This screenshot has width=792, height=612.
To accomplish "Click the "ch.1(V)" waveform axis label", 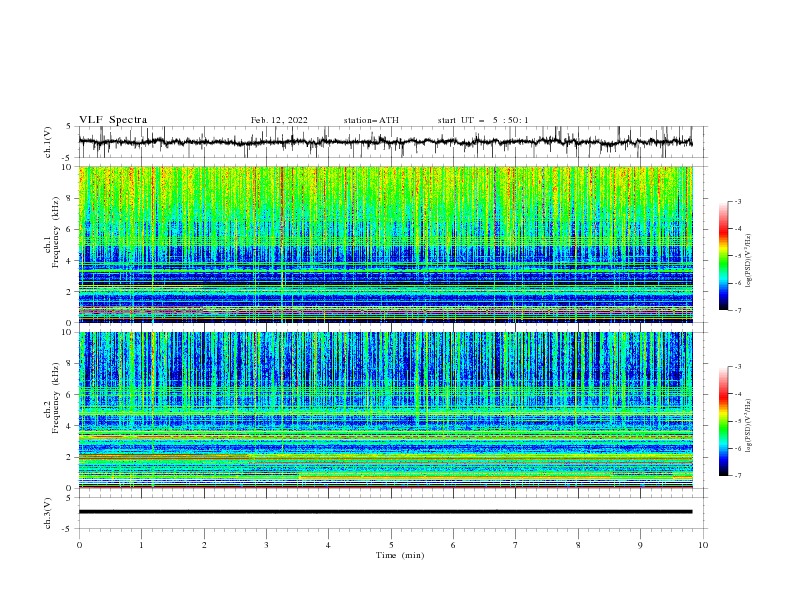I will [48, 142].
